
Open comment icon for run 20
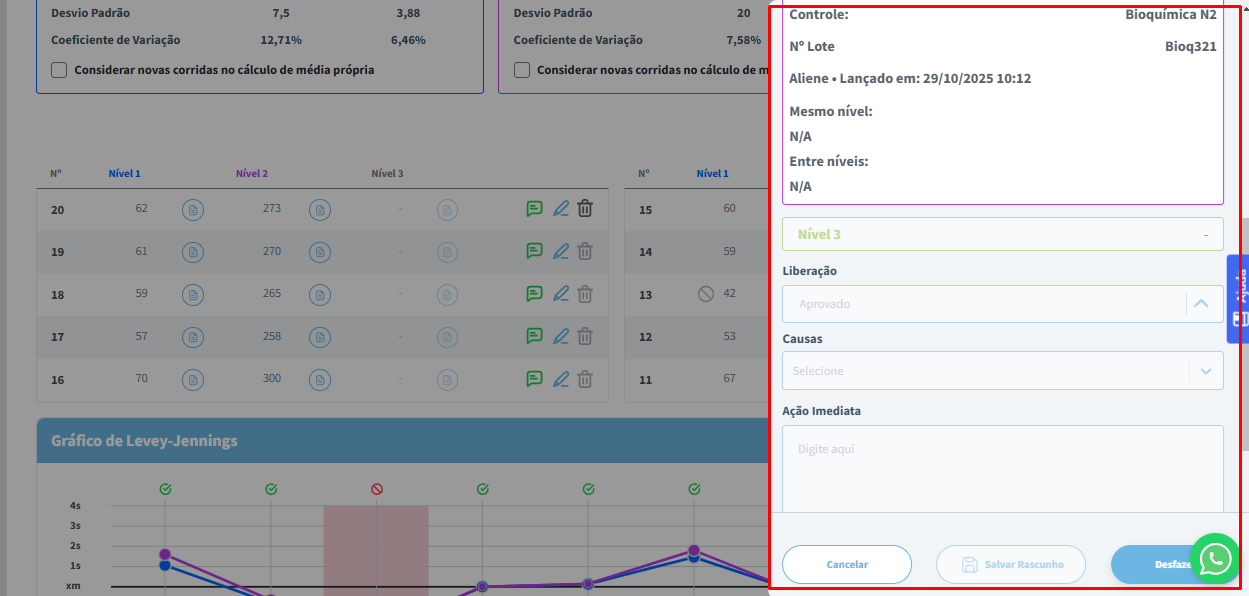point(534,209)
